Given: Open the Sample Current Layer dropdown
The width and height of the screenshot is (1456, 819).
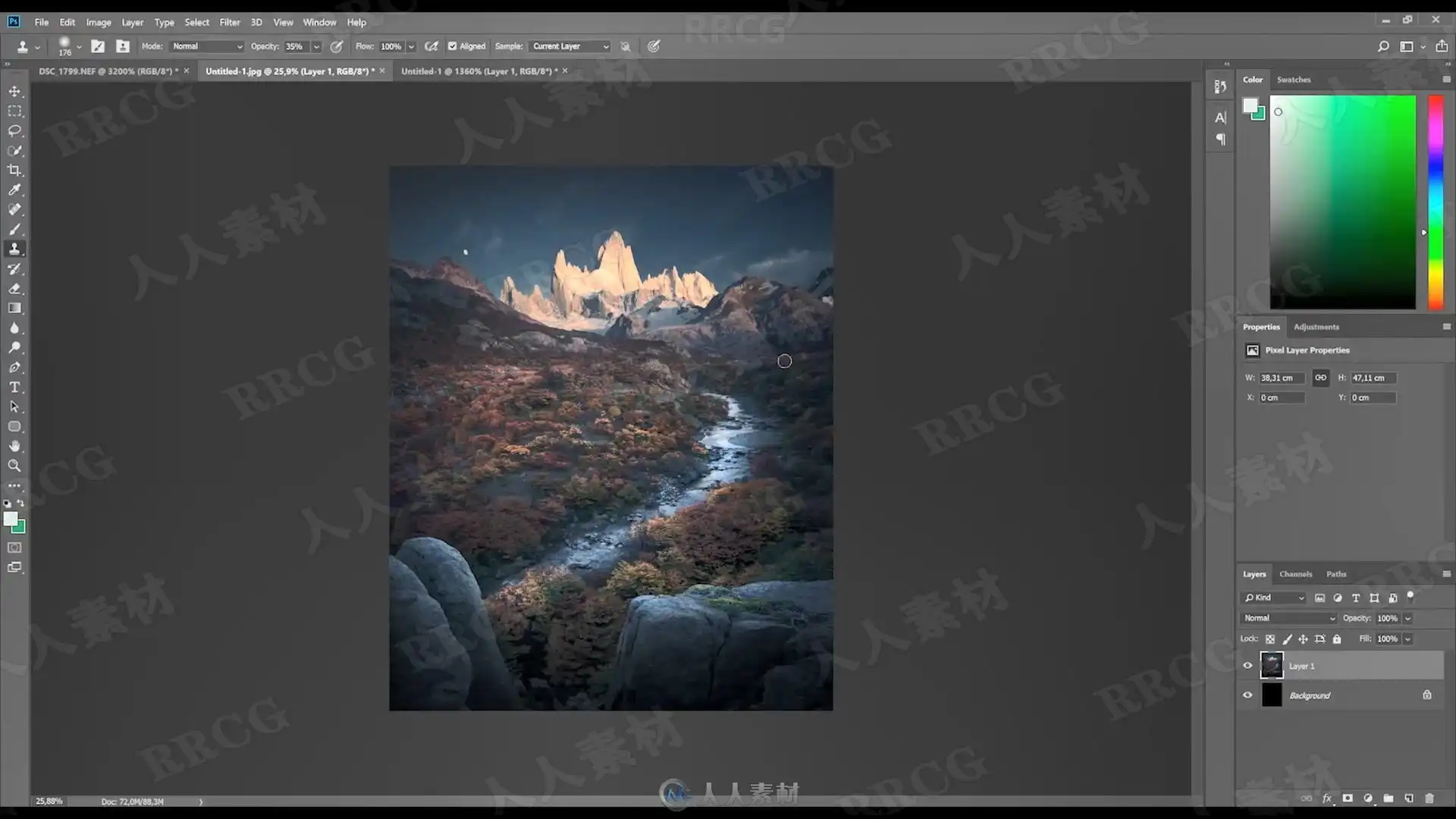Looking at the screenshot, I should point(570,46).
